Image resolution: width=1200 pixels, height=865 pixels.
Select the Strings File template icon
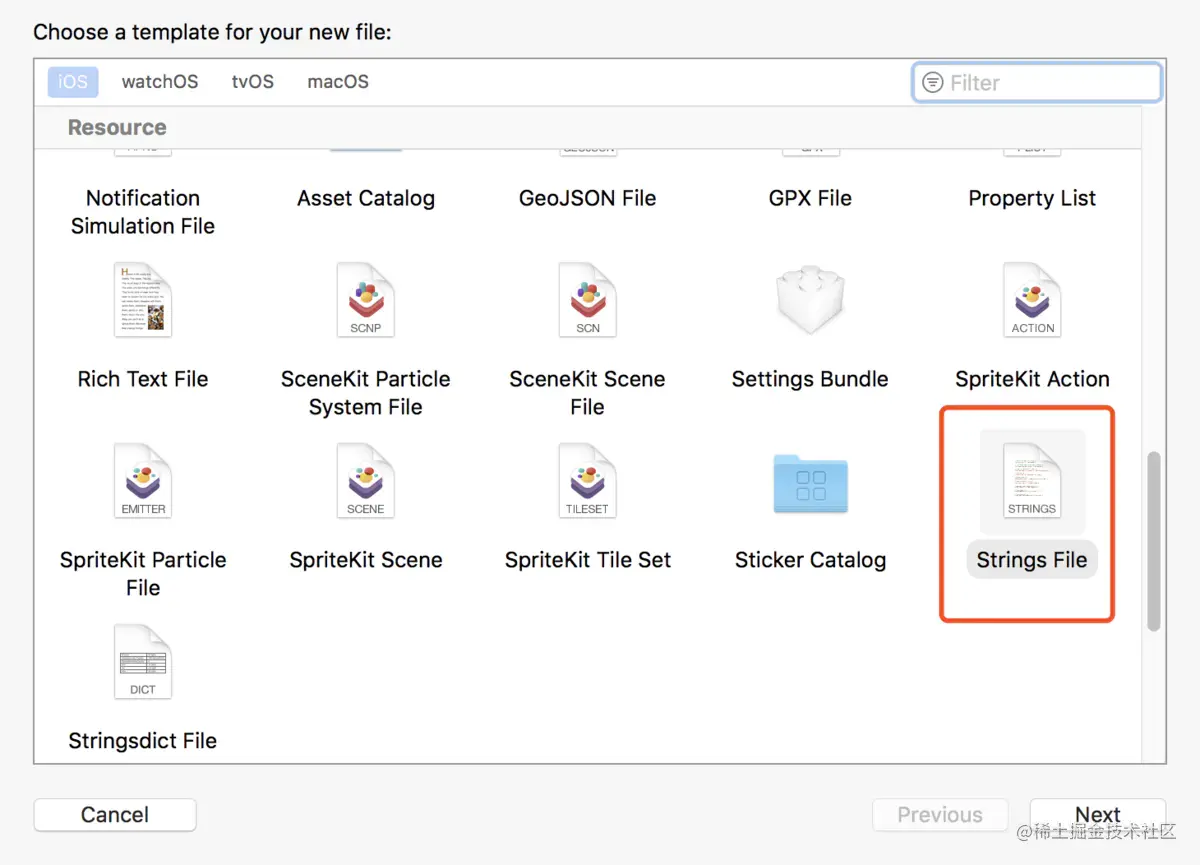click(x=1032, y=481)
